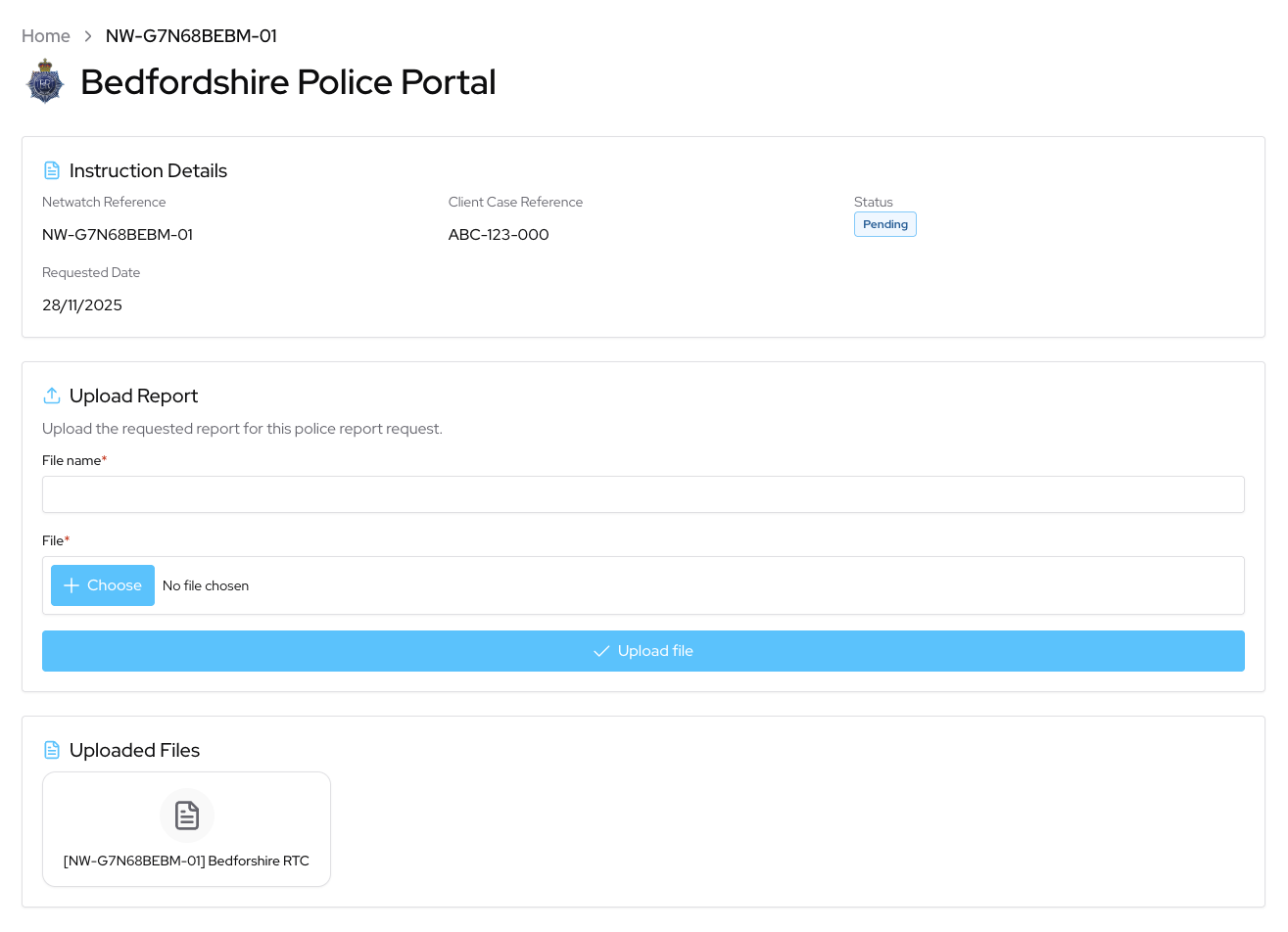Click the plus icon inside the Choose button
This screenshot has width=1288, height=932.
point(71,584)
